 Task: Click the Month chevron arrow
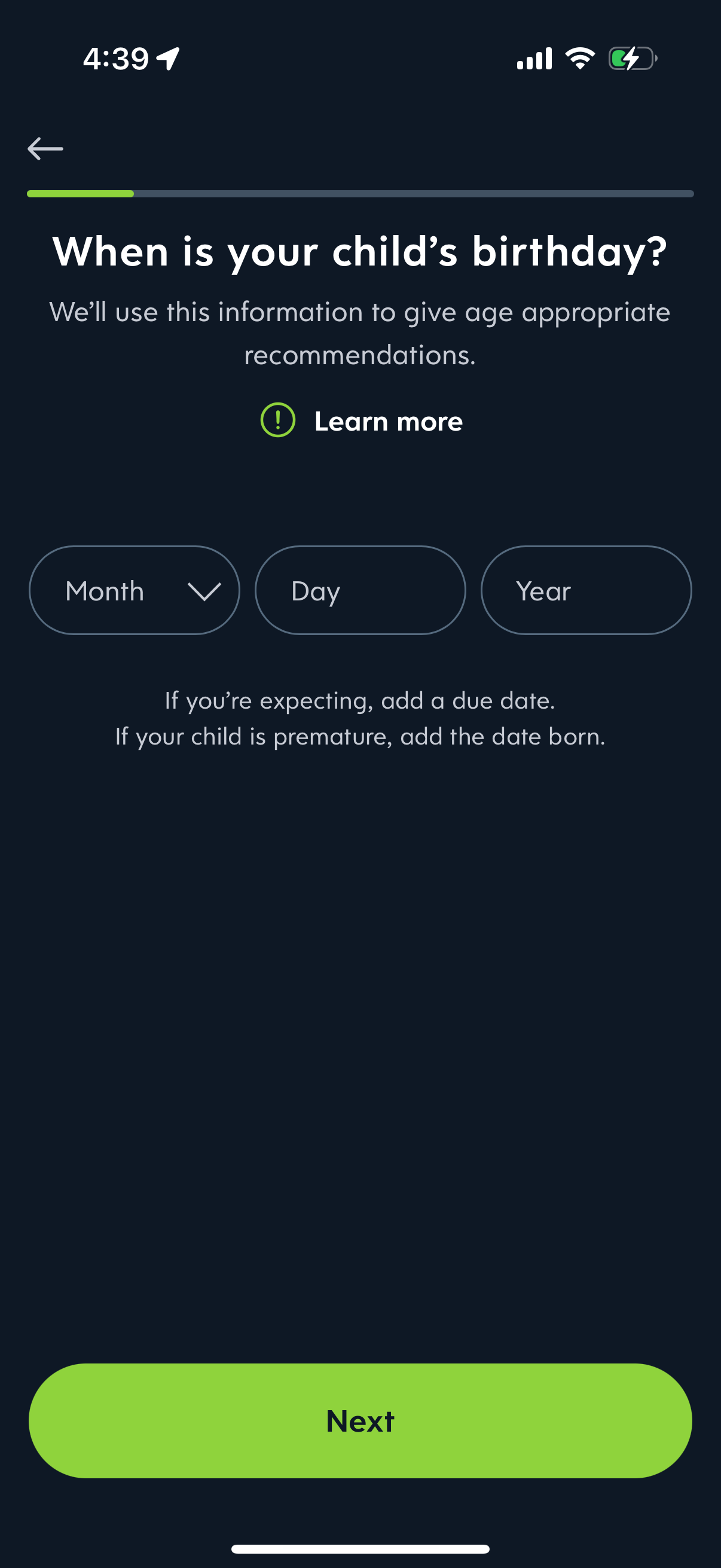point(204,591)
